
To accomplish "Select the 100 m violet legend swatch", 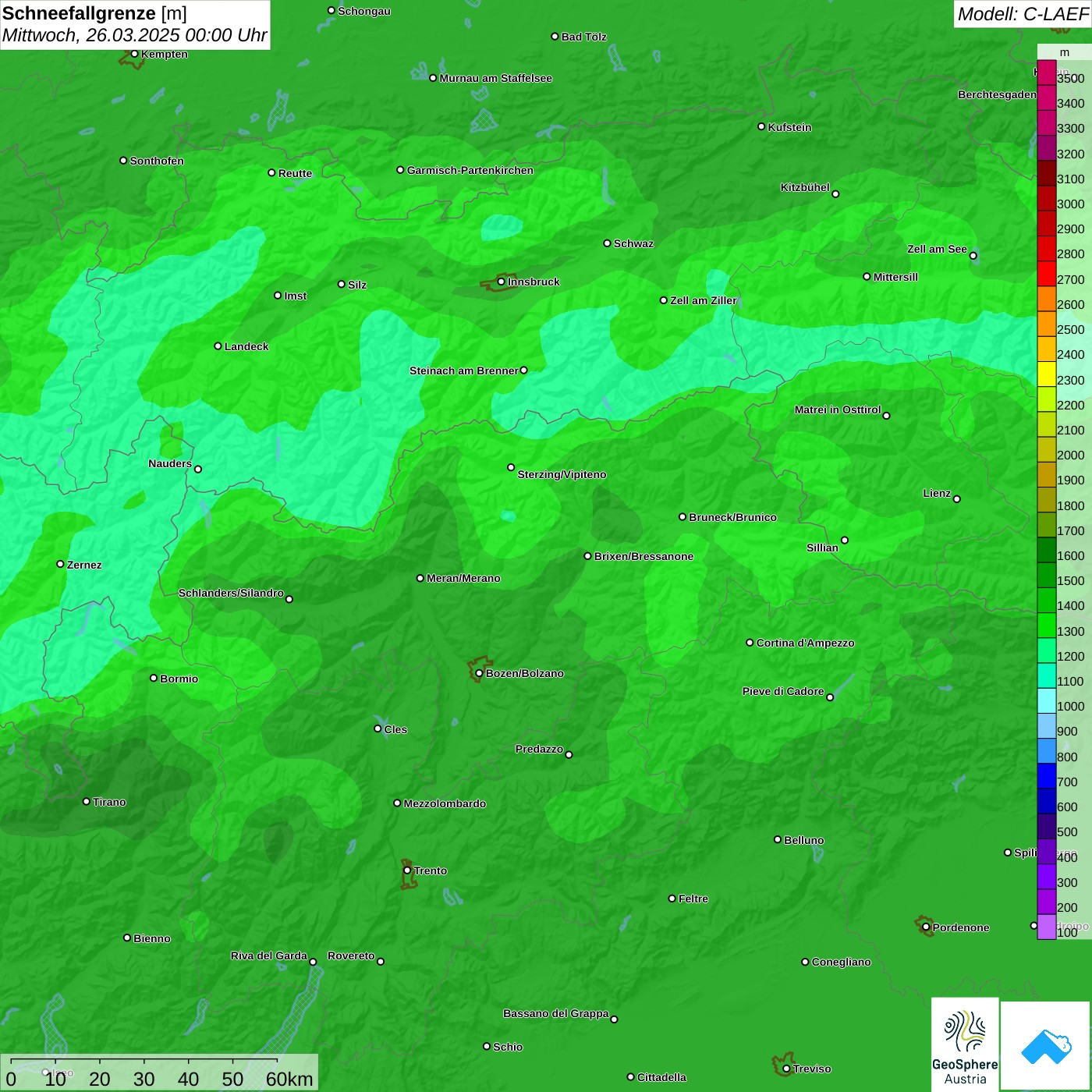I will (1046, 927).
